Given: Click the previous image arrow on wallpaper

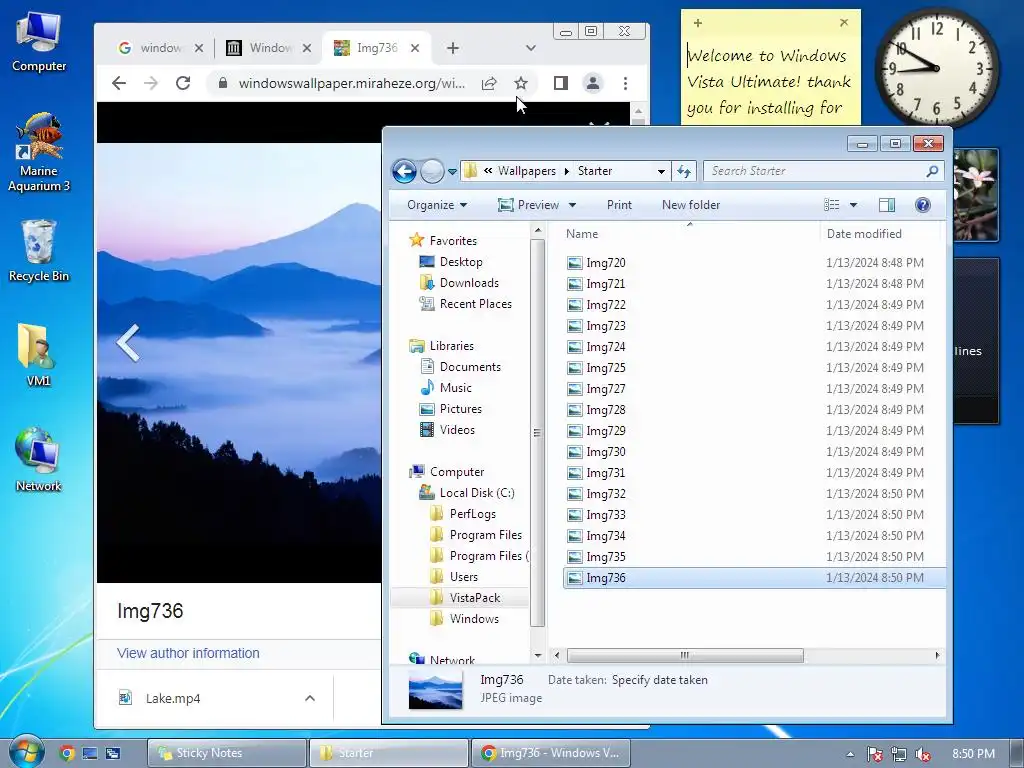Looking at the screenshot, I should click(x=128, y=342).
